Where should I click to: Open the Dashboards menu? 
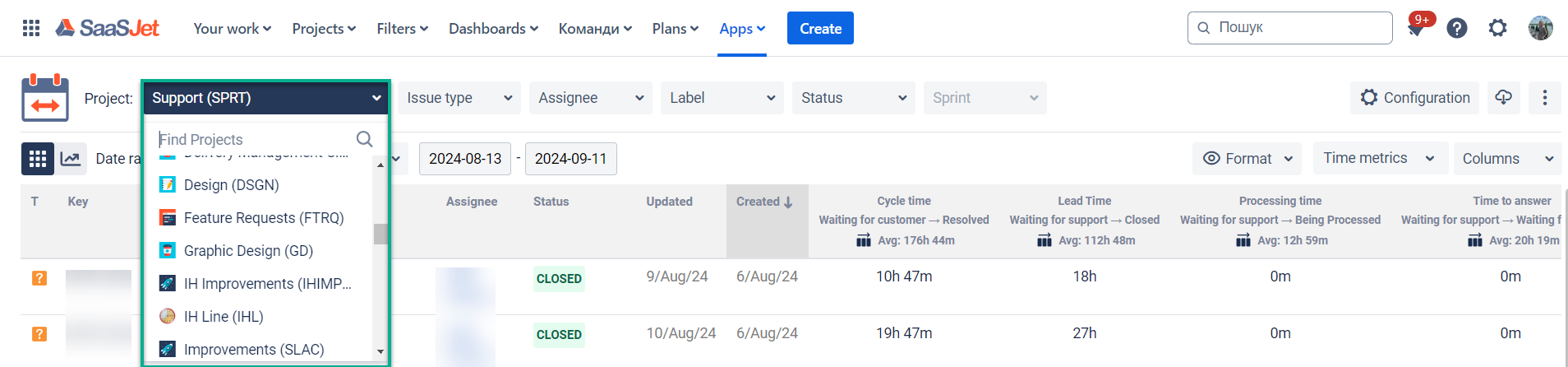(493, 29)
